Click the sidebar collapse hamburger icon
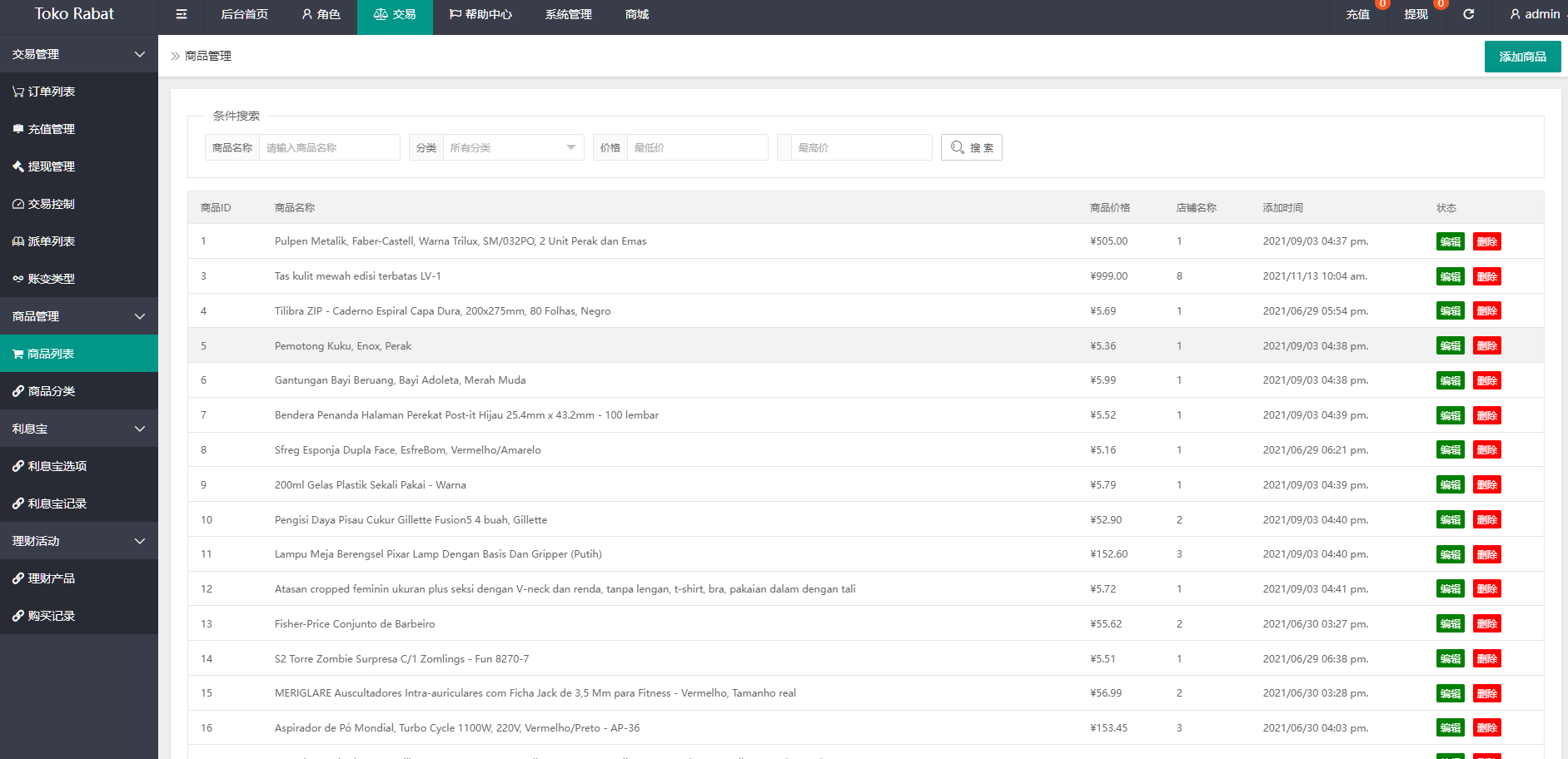The image size is (1568, 759). point(182,14)
